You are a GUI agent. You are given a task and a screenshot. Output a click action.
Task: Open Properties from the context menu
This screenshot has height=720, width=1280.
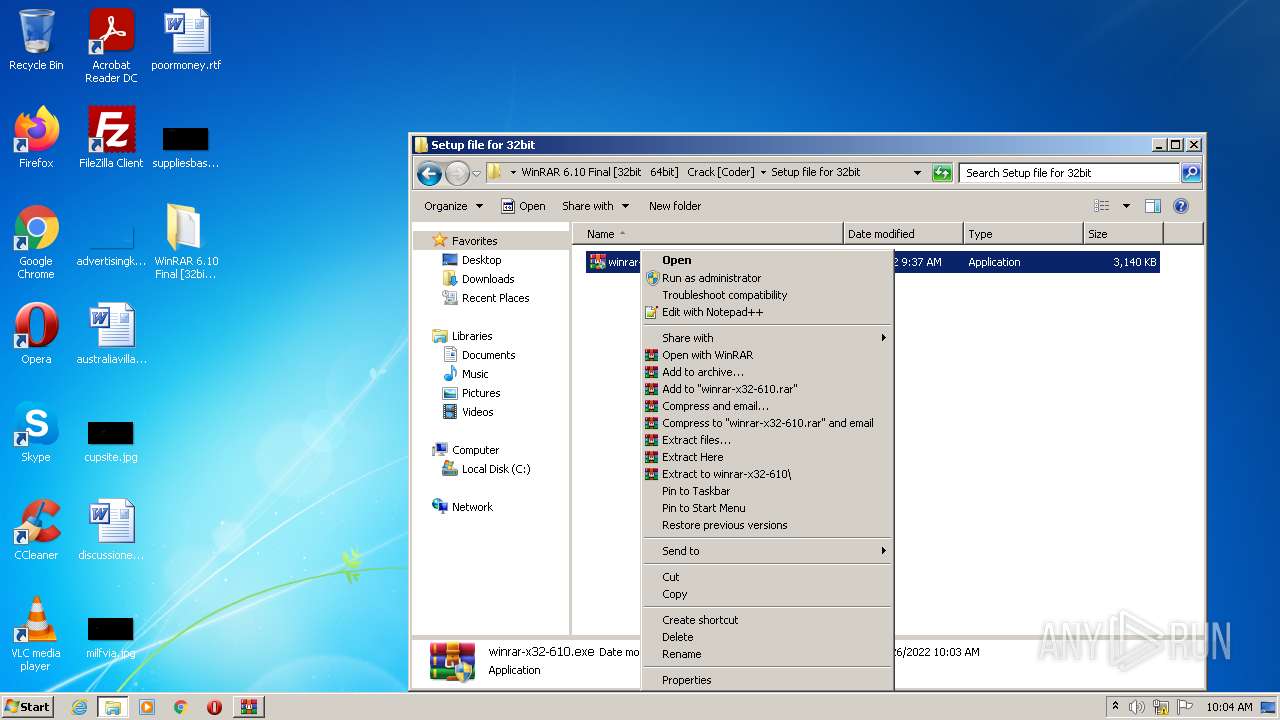tap(767, 680)
